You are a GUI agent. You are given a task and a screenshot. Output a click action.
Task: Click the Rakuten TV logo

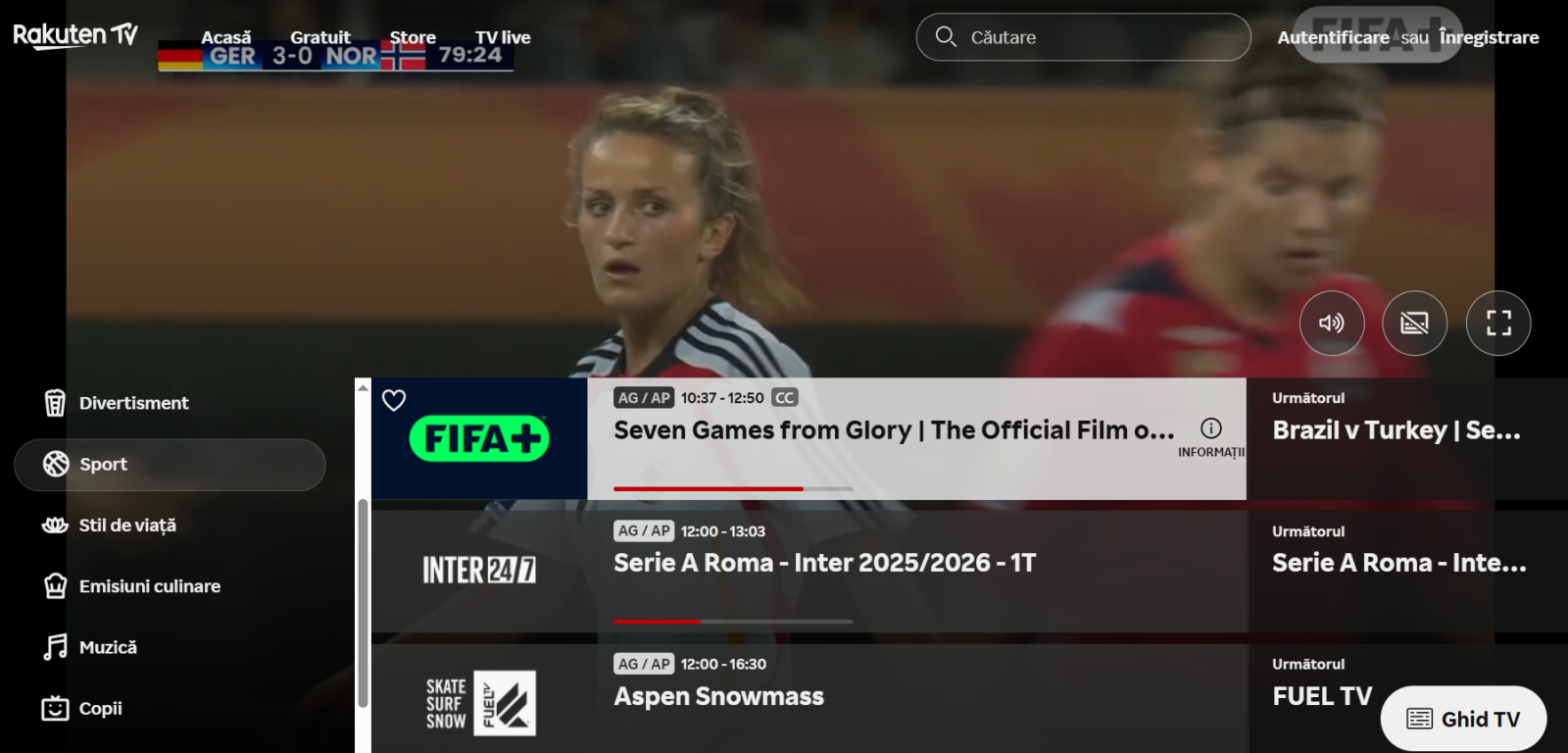point(75,35)
